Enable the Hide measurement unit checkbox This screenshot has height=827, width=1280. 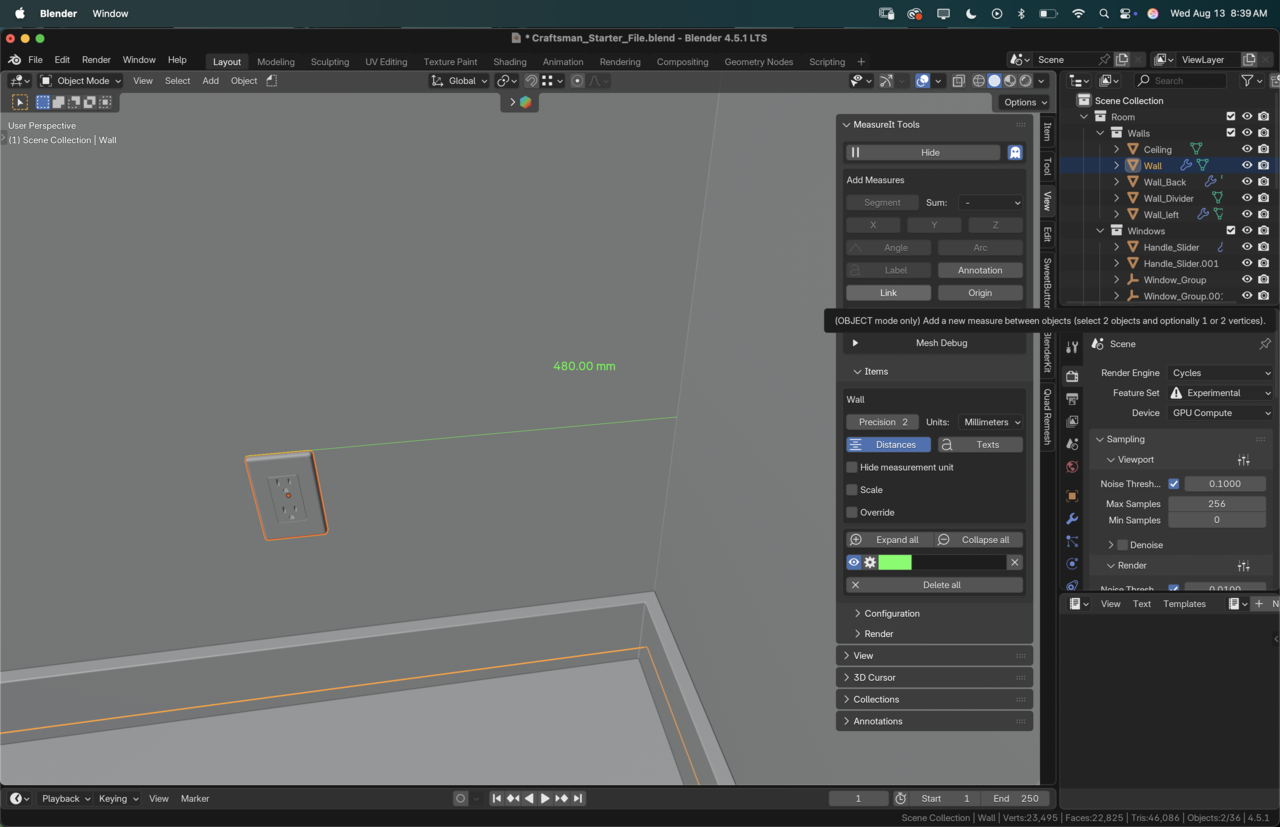click(852, 468)
